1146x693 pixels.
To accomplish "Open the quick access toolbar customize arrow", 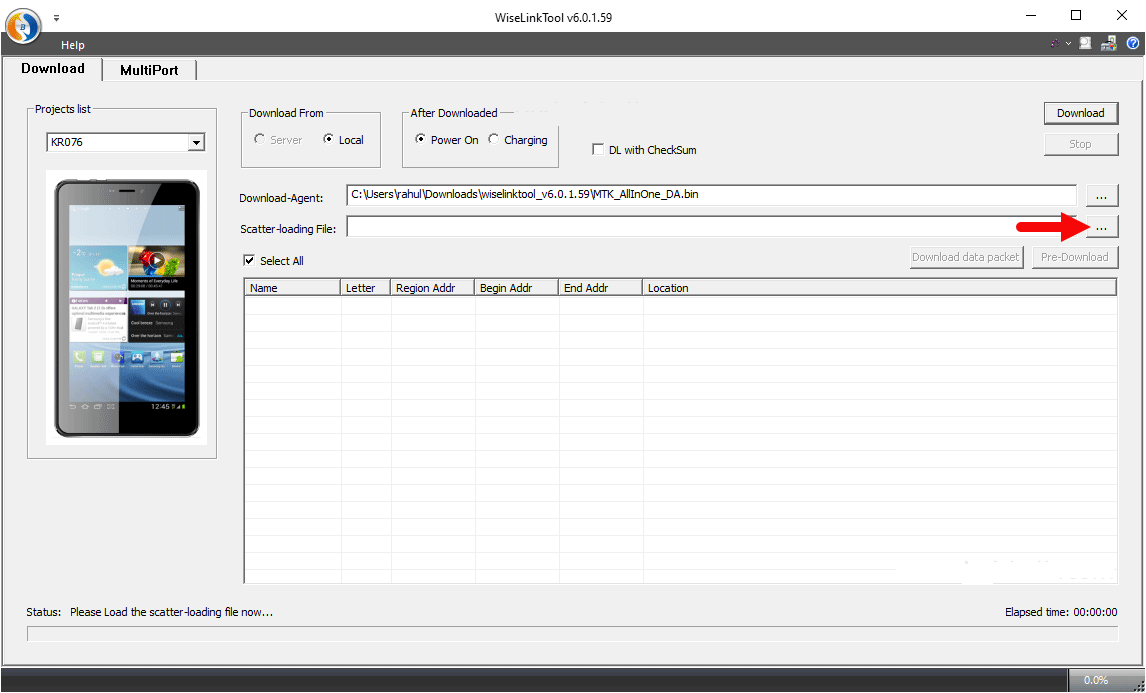I will pyautogui.click(x=56, y=18).
